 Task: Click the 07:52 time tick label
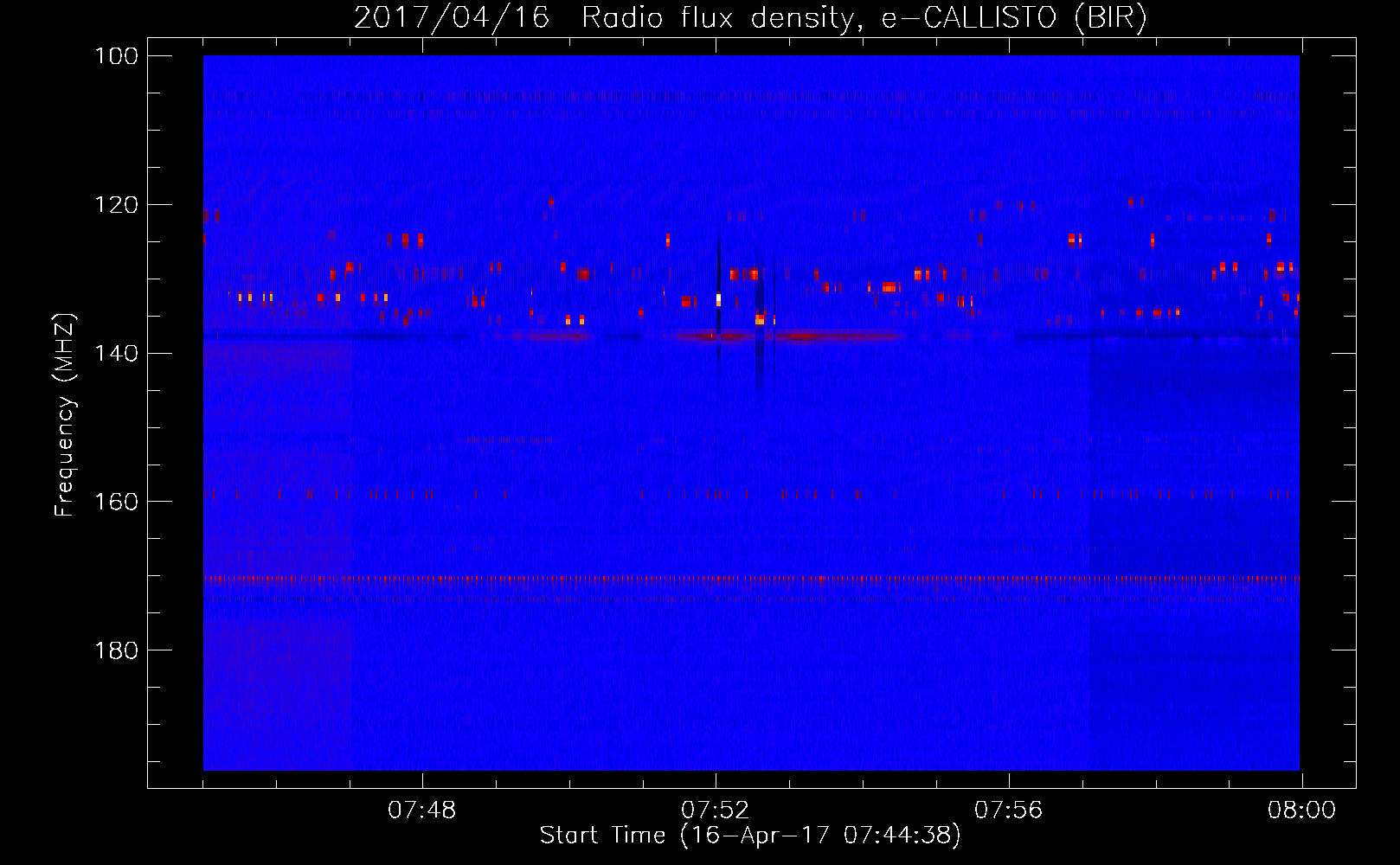pyautogui.click(x=716, y=811)
